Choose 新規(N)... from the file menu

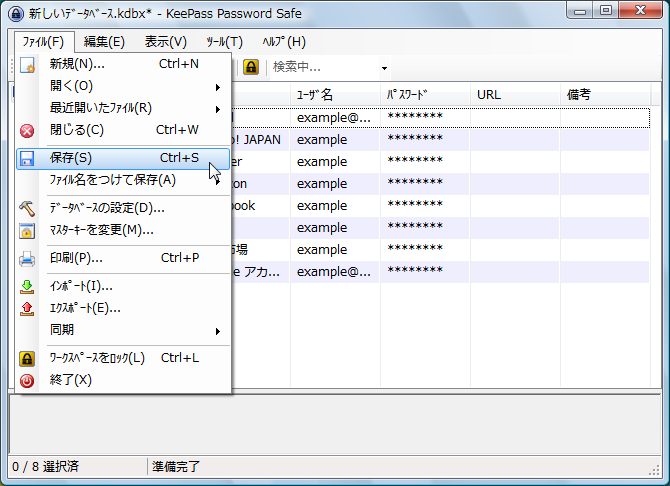tap(123, 64)
